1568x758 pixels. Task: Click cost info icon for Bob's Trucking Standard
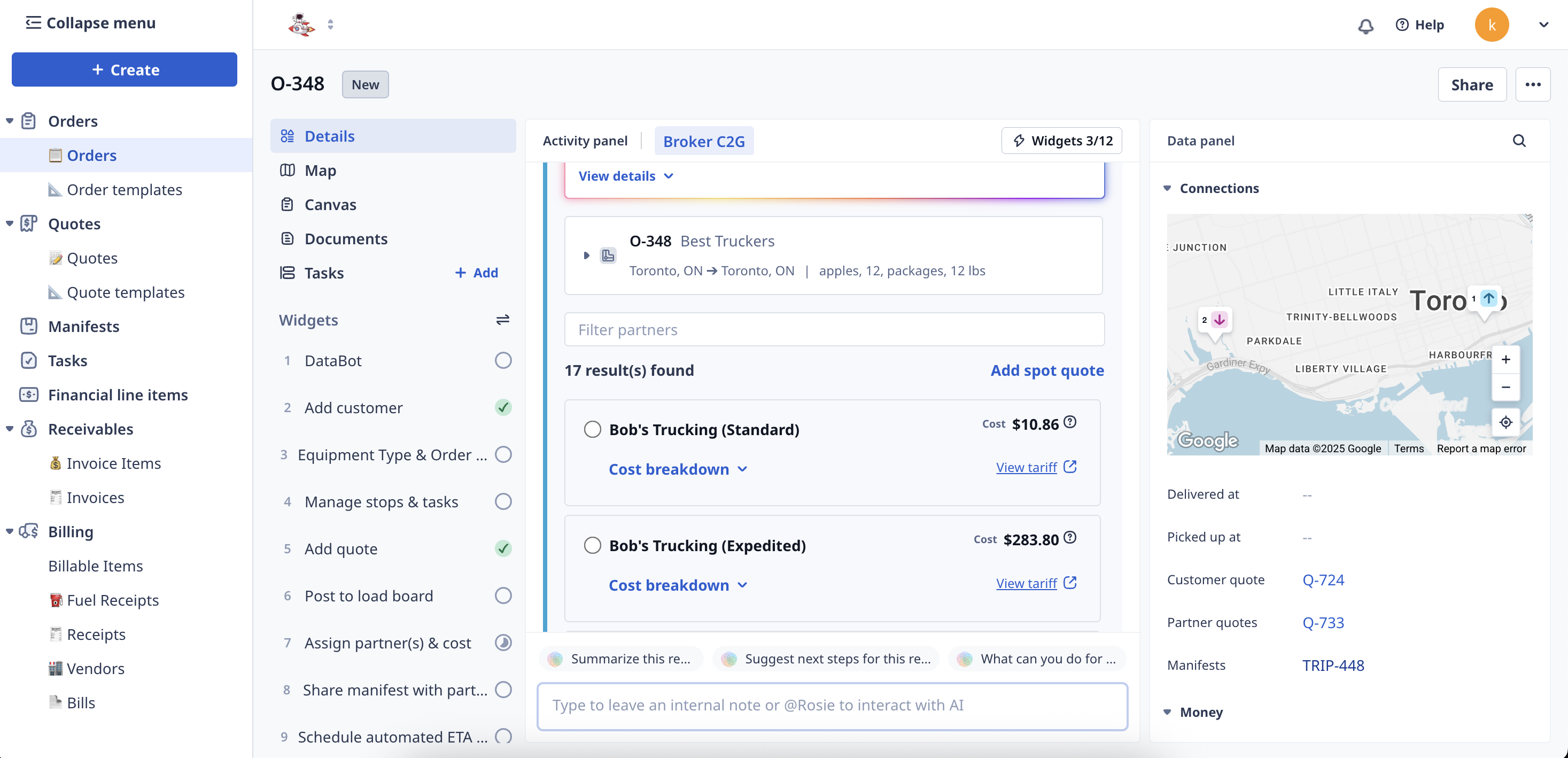coord(1070,422)
